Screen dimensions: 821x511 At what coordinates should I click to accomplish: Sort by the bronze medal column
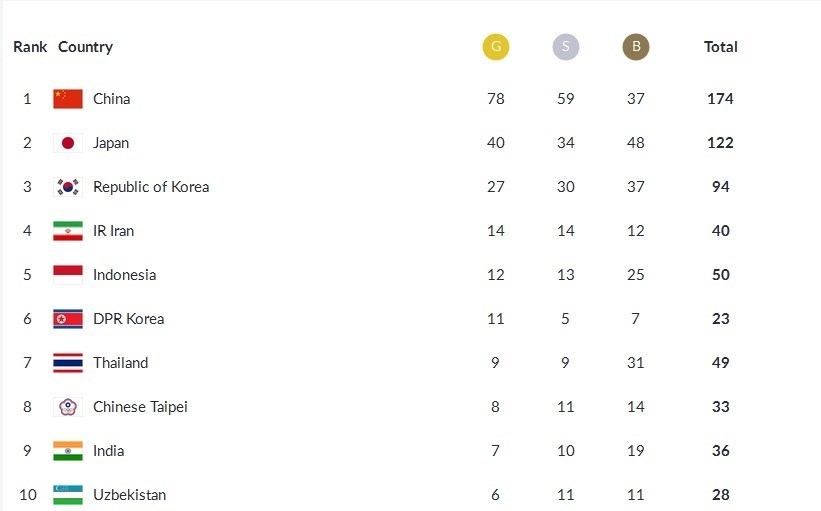pos(635,47)
